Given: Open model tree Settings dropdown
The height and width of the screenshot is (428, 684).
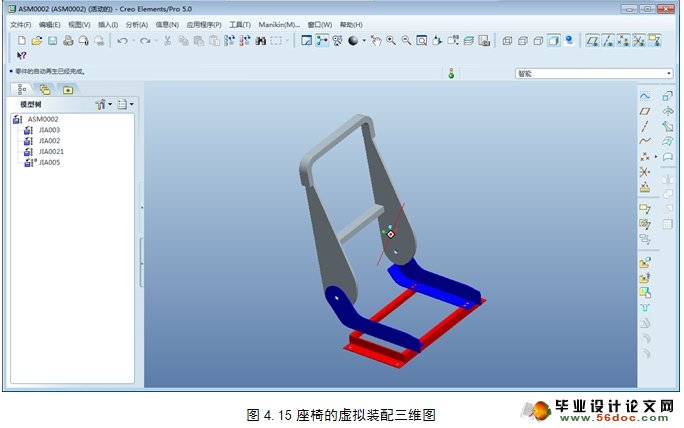Looking at the screenshot, I should pos(126,104).
